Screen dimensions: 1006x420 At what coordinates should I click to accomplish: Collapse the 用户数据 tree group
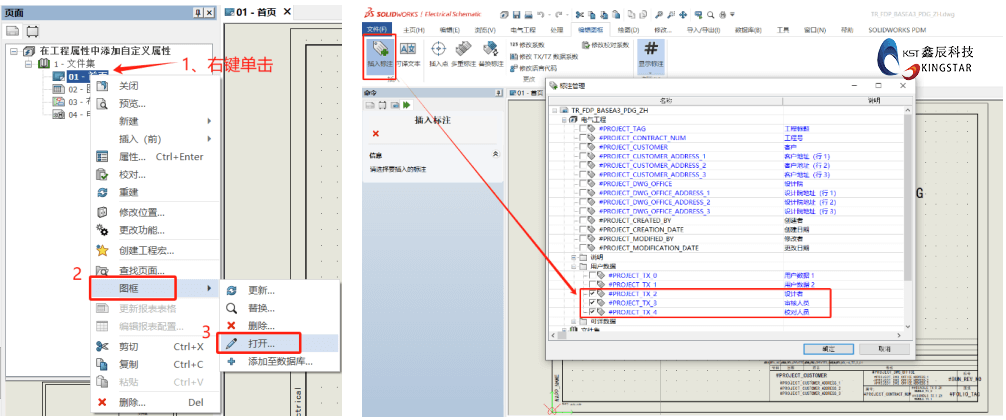tap(573, 267)
